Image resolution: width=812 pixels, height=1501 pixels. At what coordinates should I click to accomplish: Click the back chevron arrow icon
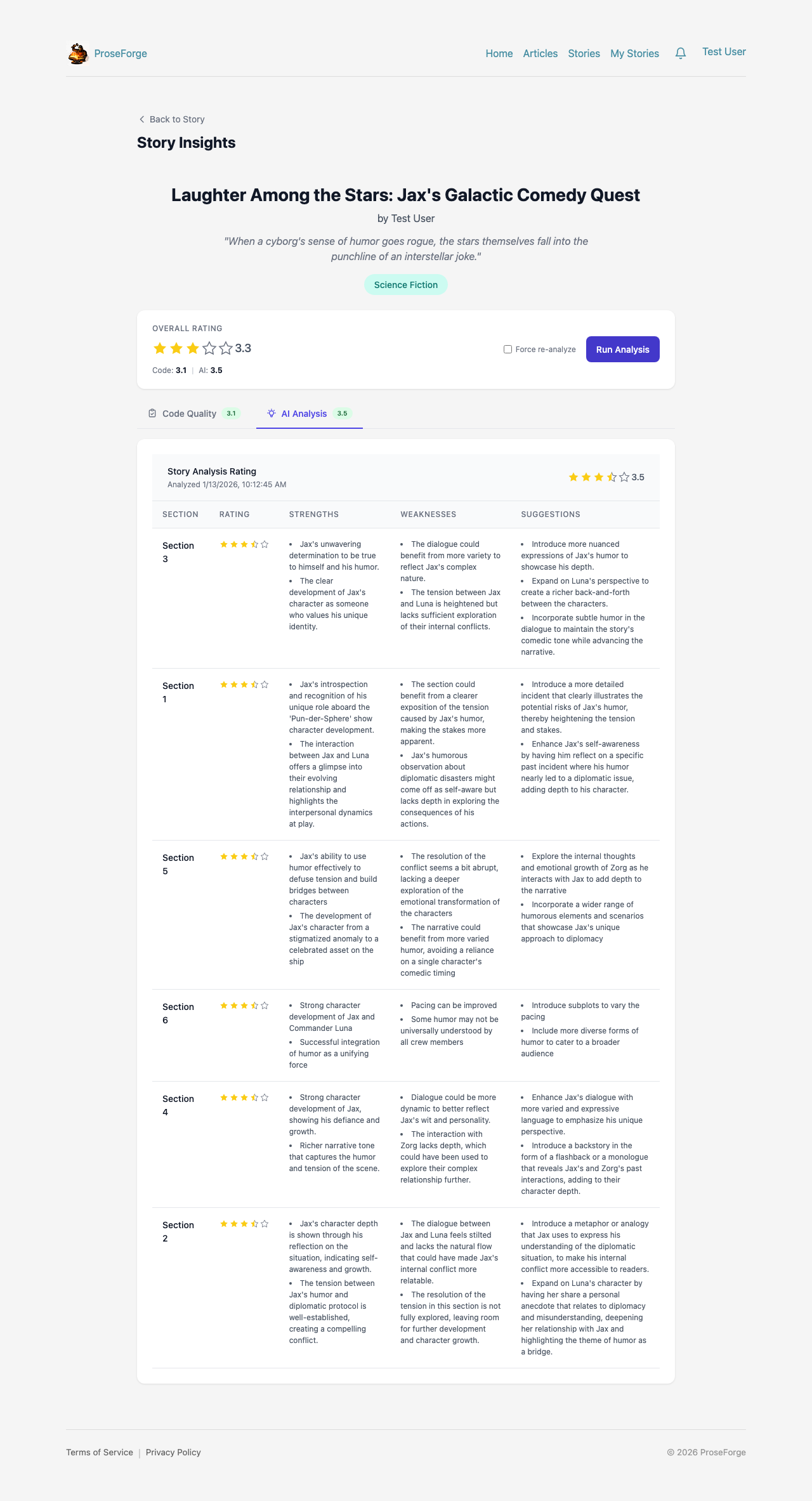tap(141, 119)
